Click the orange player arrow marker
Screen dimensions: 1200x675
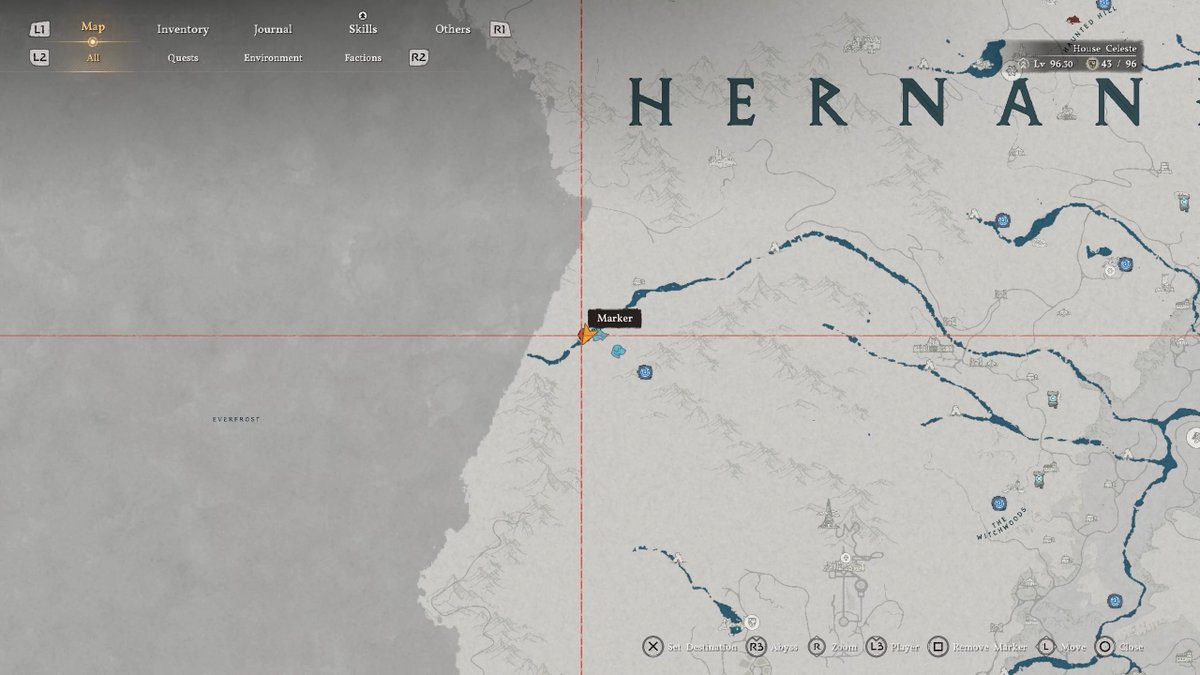(585, 334)
